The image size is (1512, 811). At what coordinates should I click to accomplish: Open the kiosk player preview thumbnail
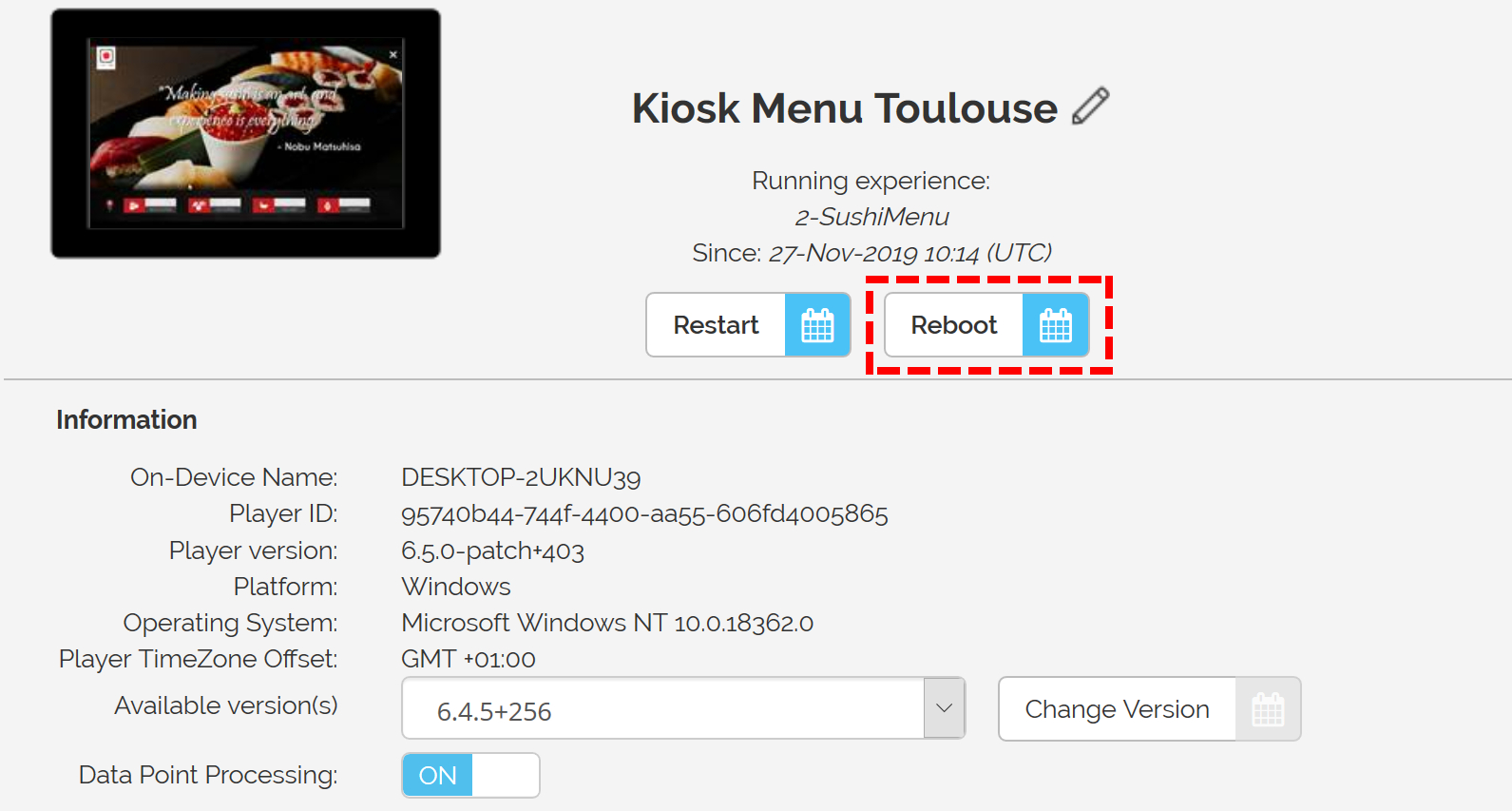click(x=245, y=133)
